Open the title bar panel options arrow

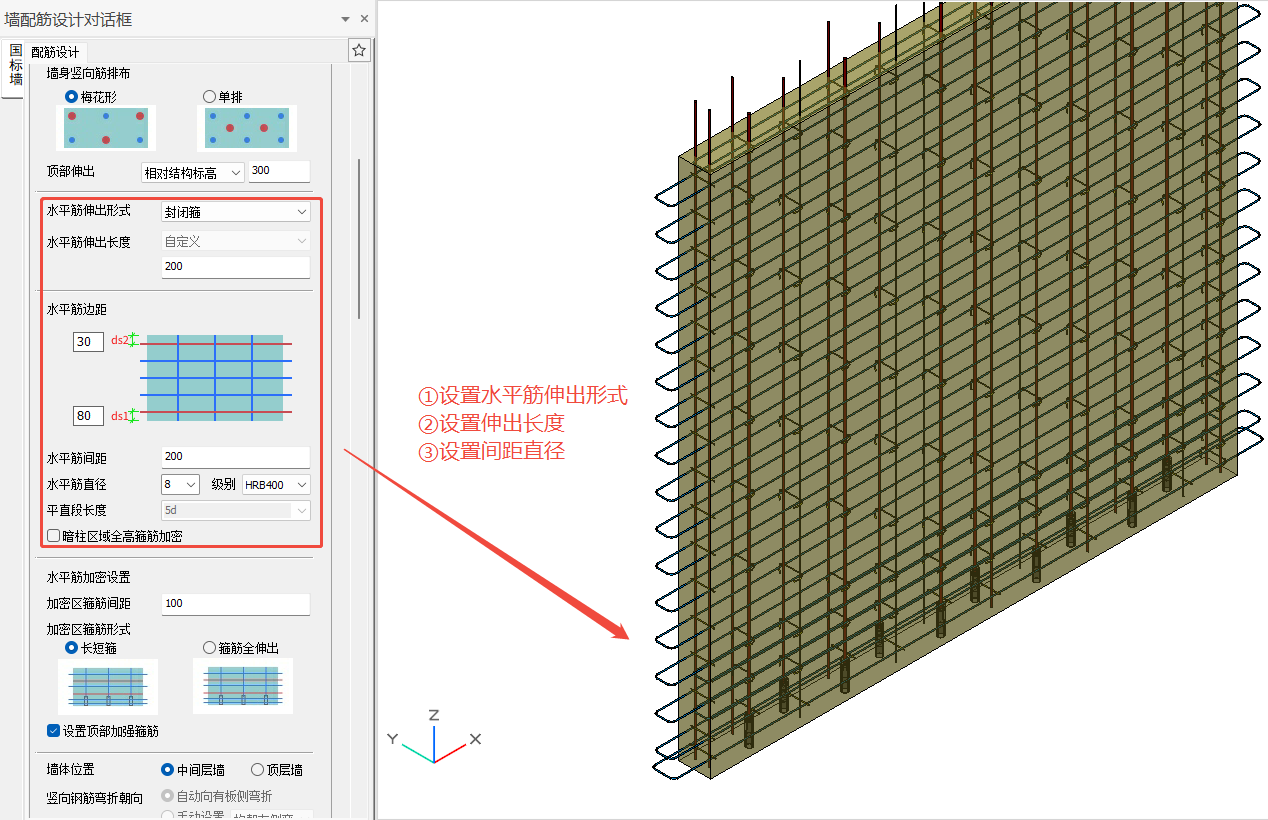(346, 19)
